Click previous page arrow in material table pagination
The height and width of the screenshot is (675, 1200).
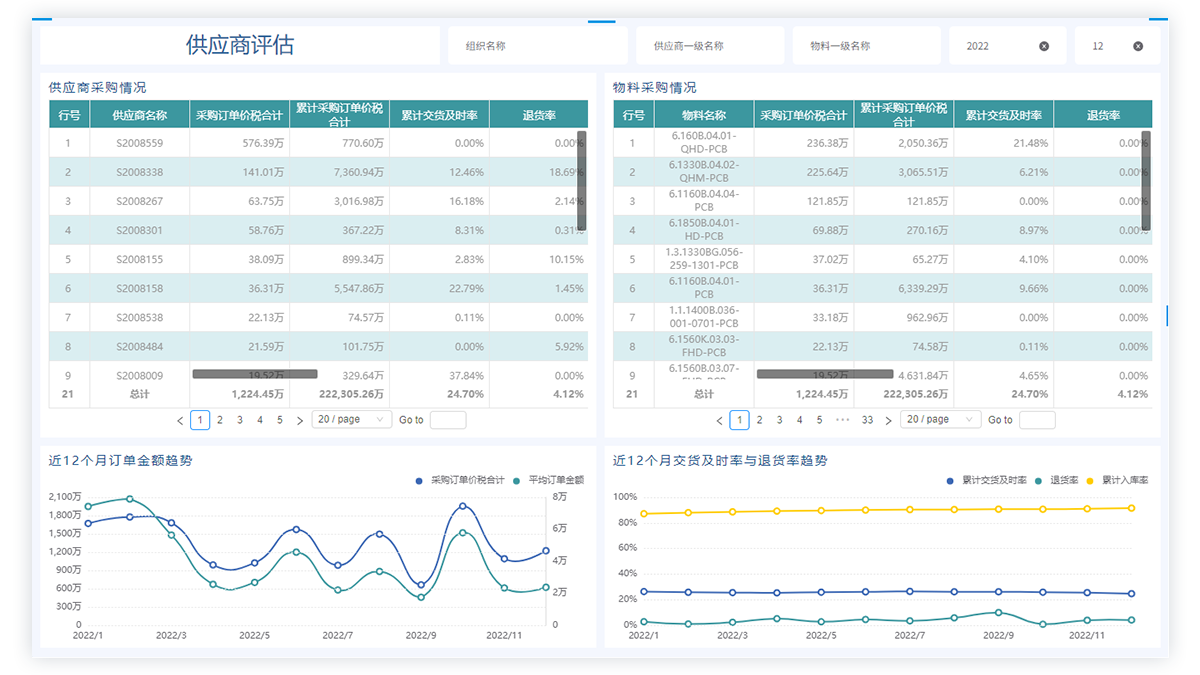tap(720, 421)
